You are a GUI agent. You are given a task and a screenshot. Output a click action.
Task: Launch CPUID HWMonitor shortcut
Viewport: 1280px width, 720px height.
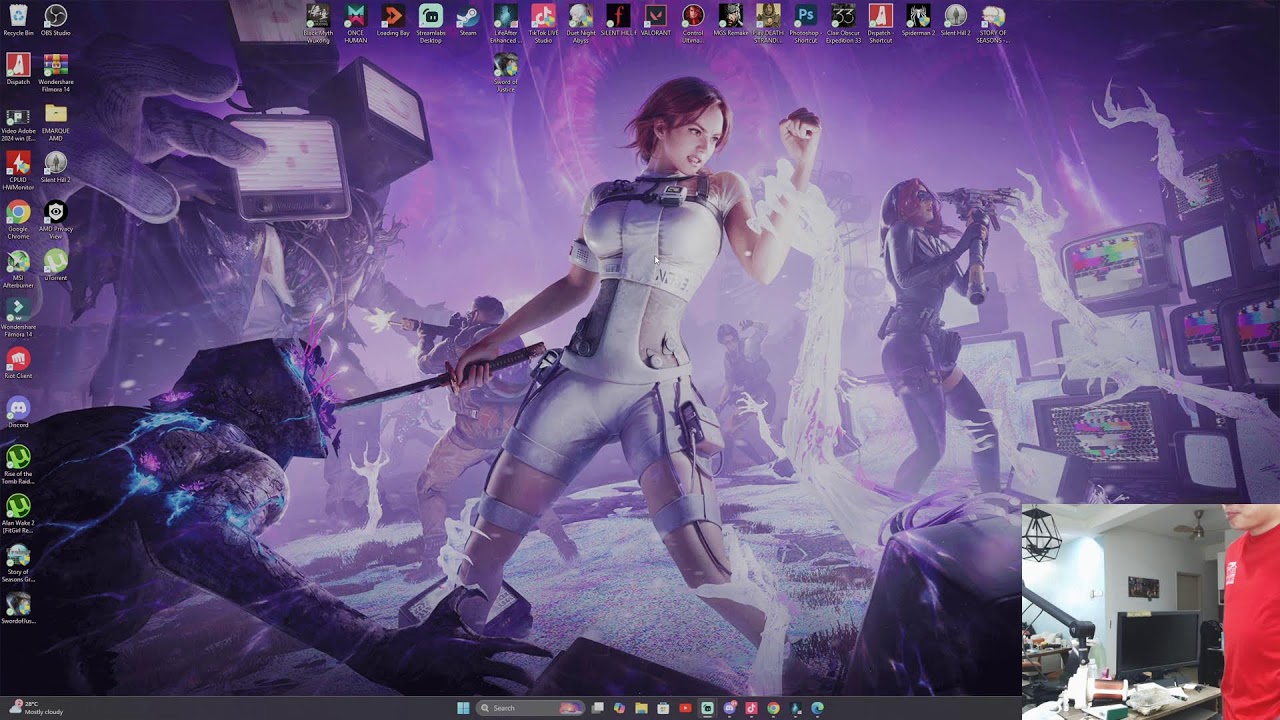click(x=18, y=170)
